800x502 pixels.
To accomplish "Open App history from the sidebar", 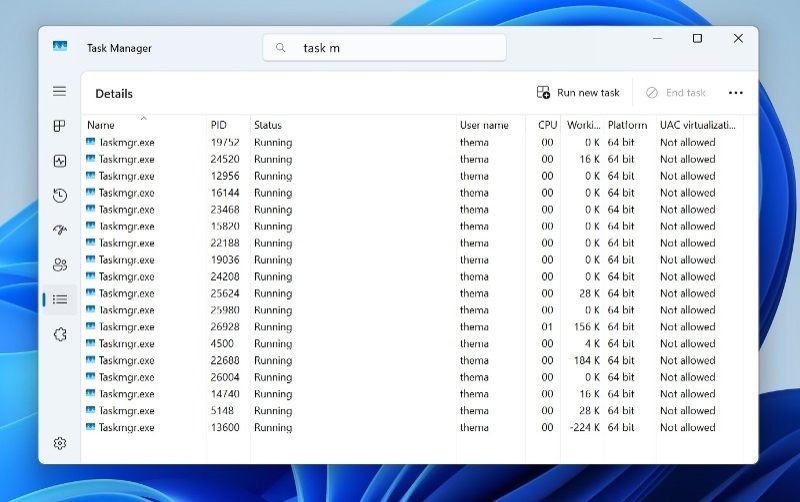I will pos(60,195).
